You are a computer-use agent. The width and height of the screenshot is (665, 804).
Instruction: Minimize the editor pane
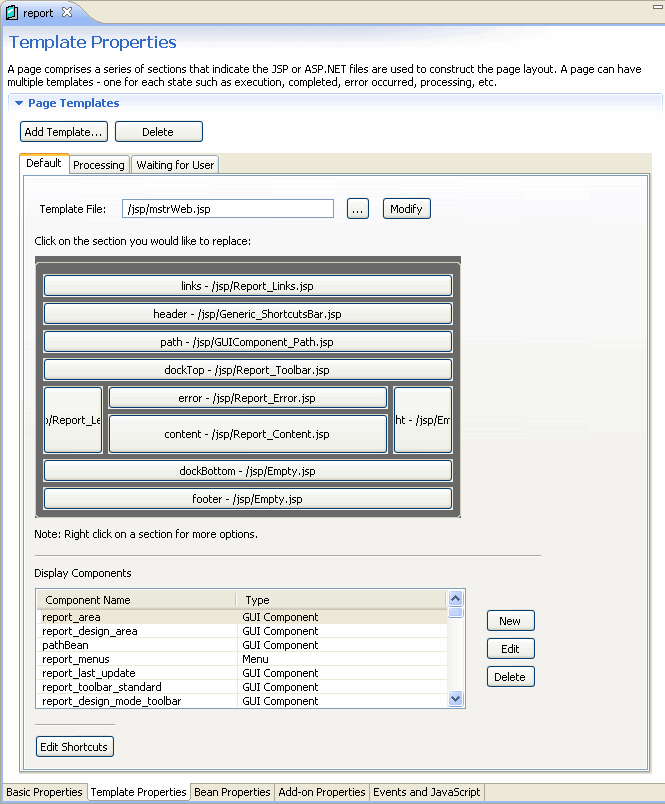tap(657, 7)
